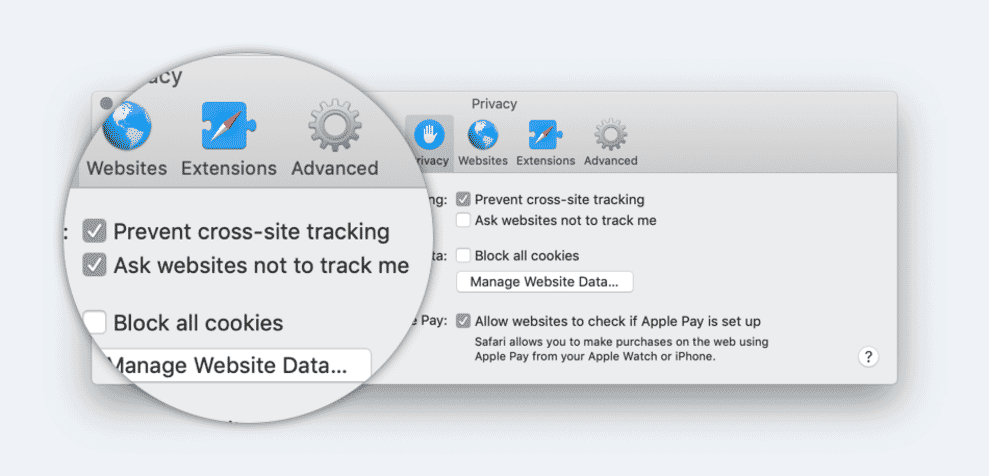Toggle Allow websites to check Apple Pay
989x476 pixels.
[x=463, y=321]
